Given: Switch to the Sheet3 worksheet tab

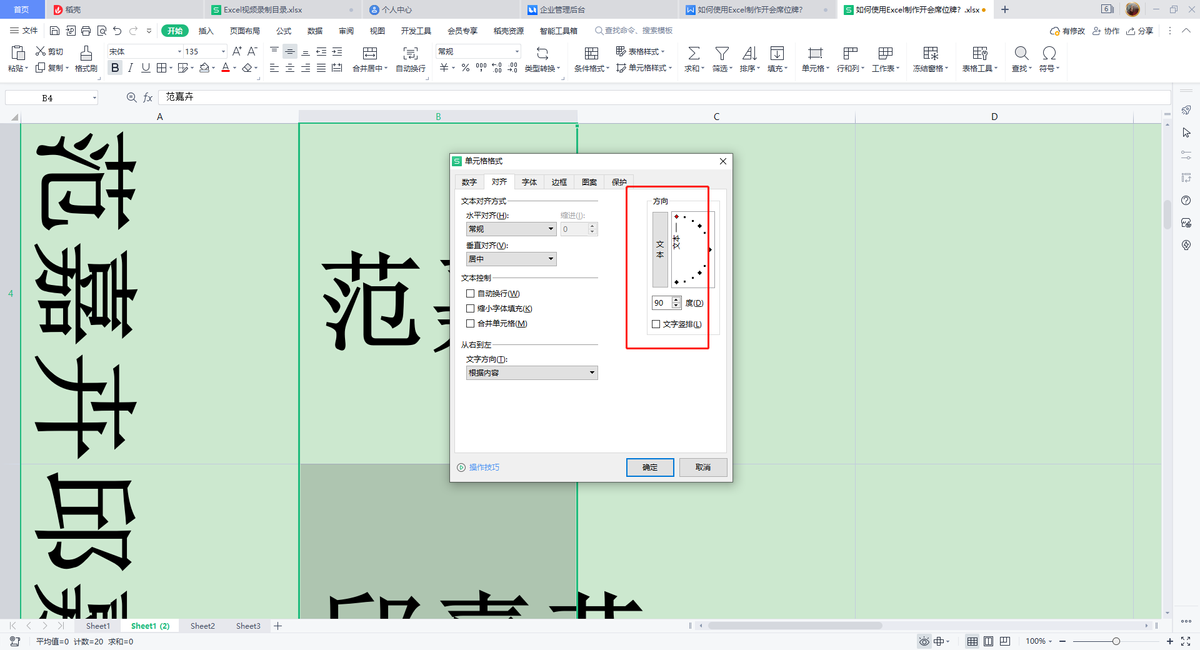Looking at the screenshot, I should pos(248,626).
